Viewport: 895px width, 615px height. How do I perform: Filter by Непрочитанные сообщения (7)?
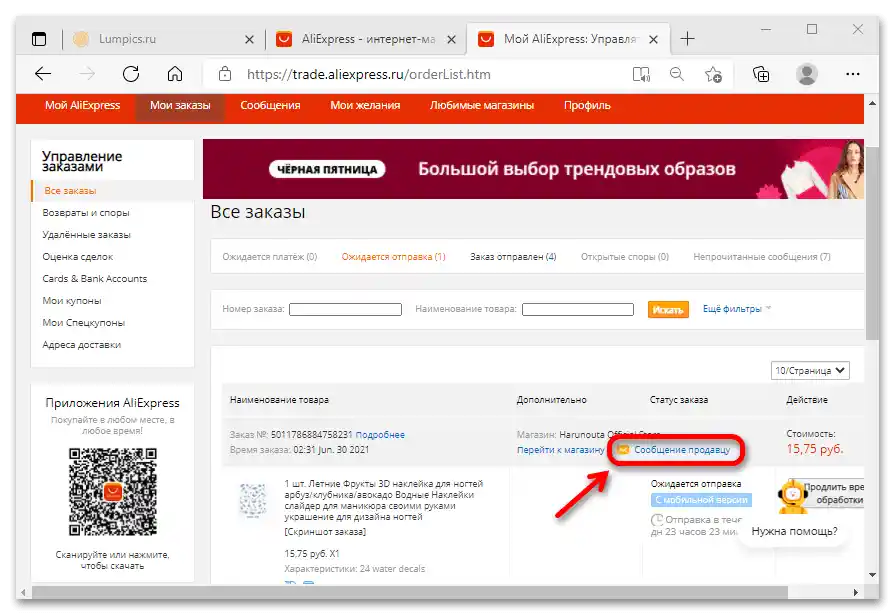click(x=761, y=257)
